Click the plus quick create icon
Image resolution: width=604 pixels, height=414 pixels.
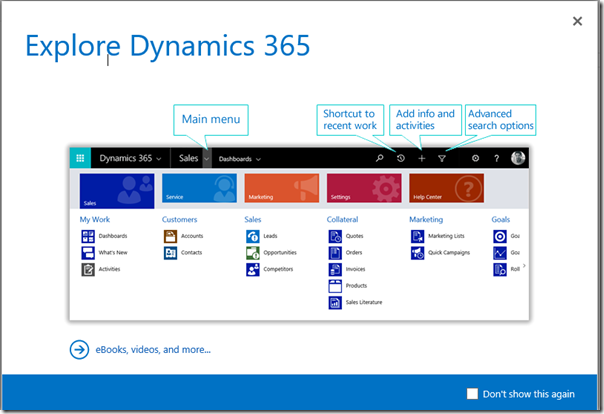[422, 158]
